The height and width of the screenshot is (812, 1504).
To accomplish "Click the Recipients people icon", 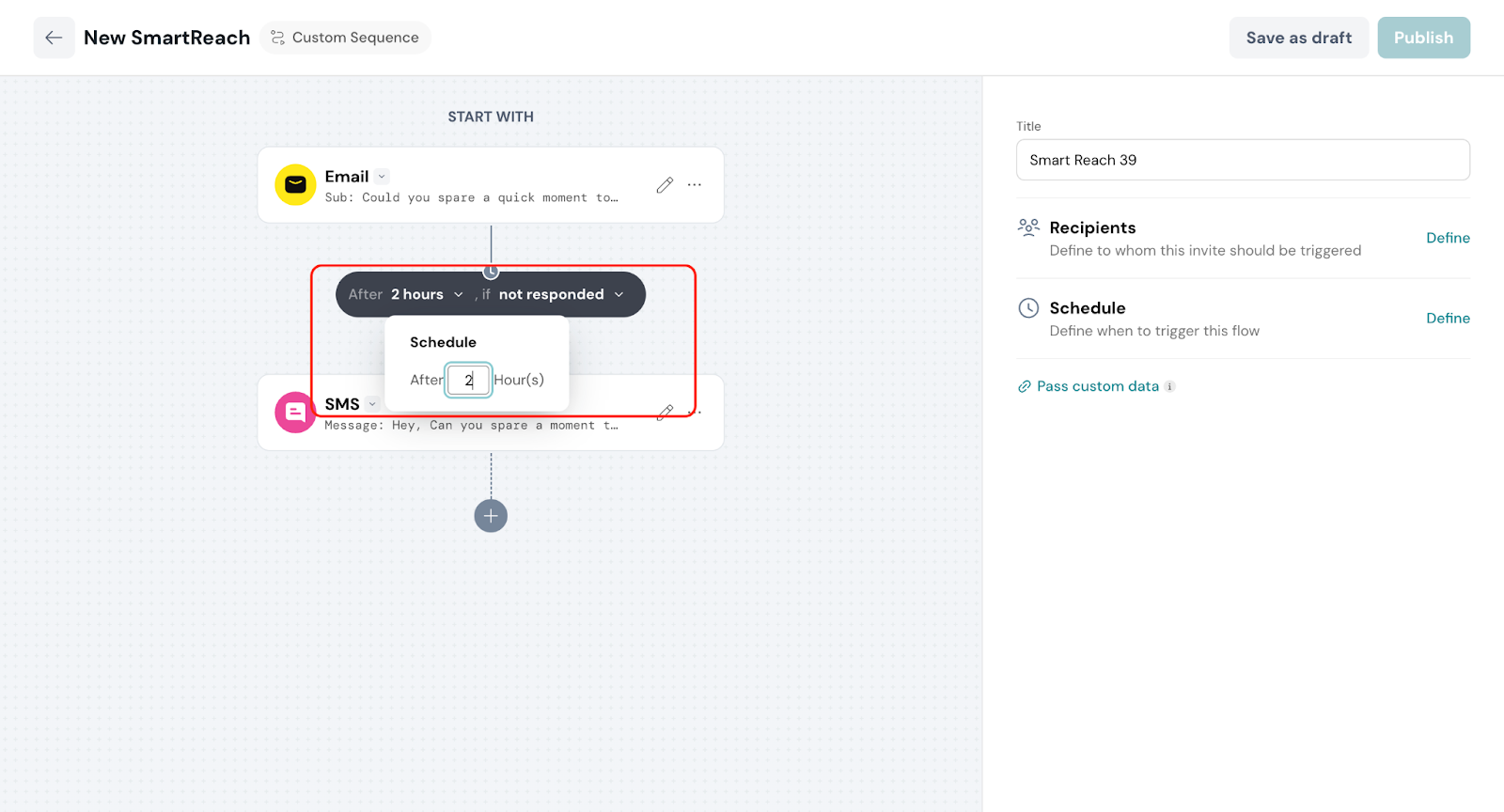I will point(1028,227).
